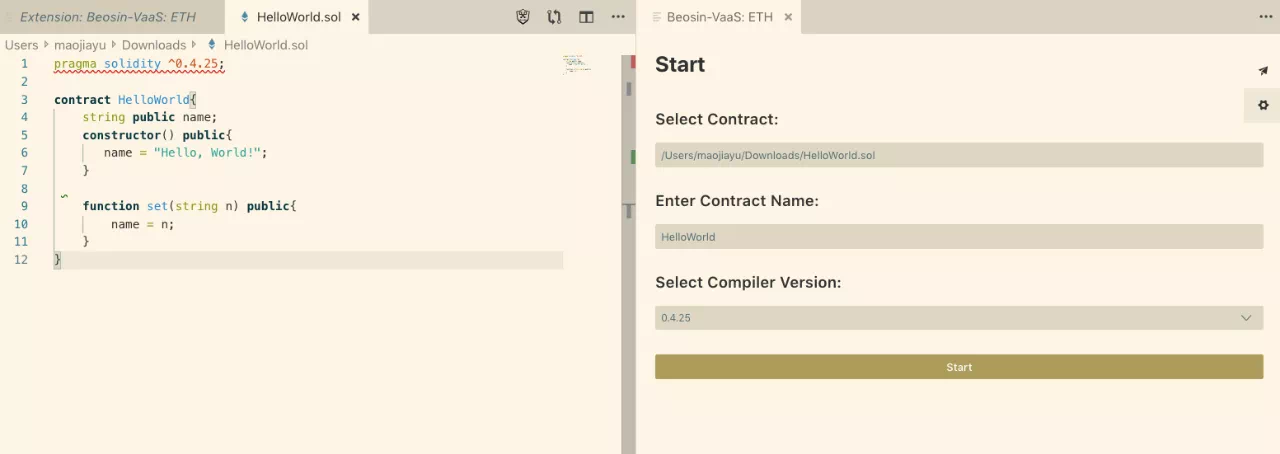
Task: Open the gear settings icon in Beosin panel
Action: click(x=1263, y=105)
